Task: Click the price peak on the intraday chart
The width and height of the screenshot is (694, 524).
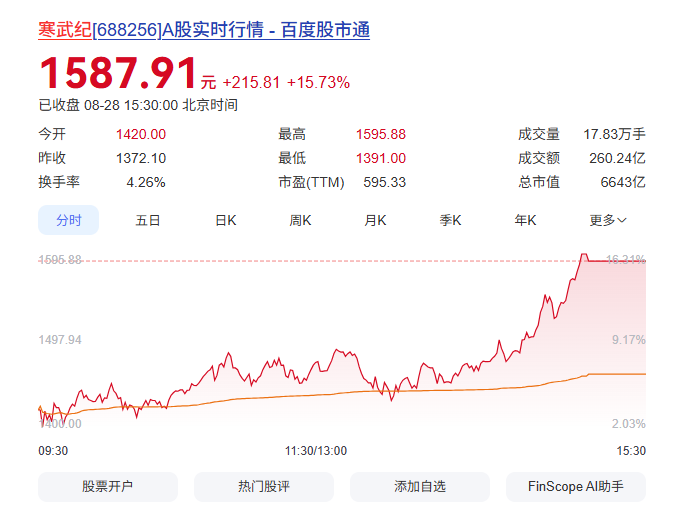Action: tap(584, 254)
